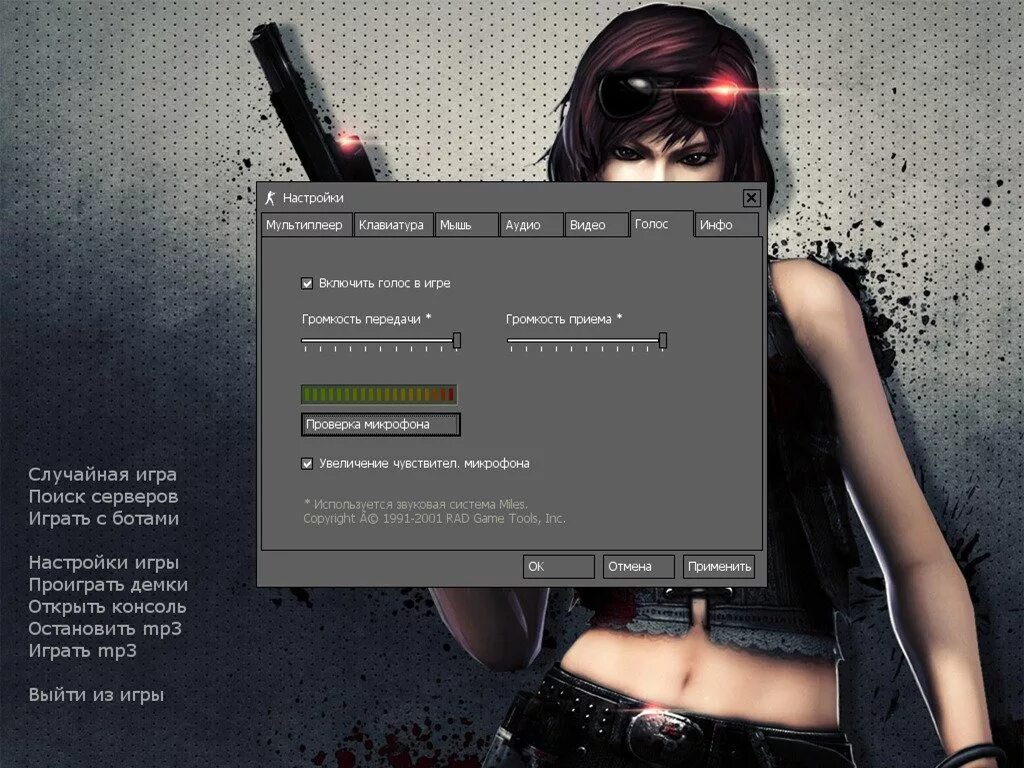
Task: Click the Проверка микрофона button
Action: 381,424
